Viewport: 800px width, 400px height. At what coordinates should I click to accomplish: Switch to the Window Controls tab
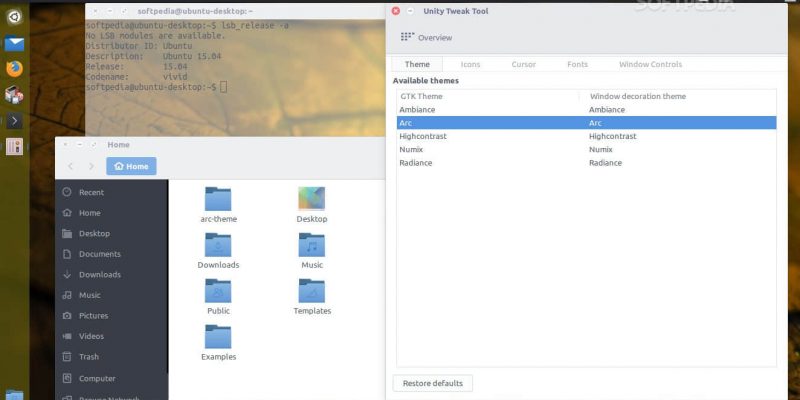pyautogui.click(x=650, y=64)
